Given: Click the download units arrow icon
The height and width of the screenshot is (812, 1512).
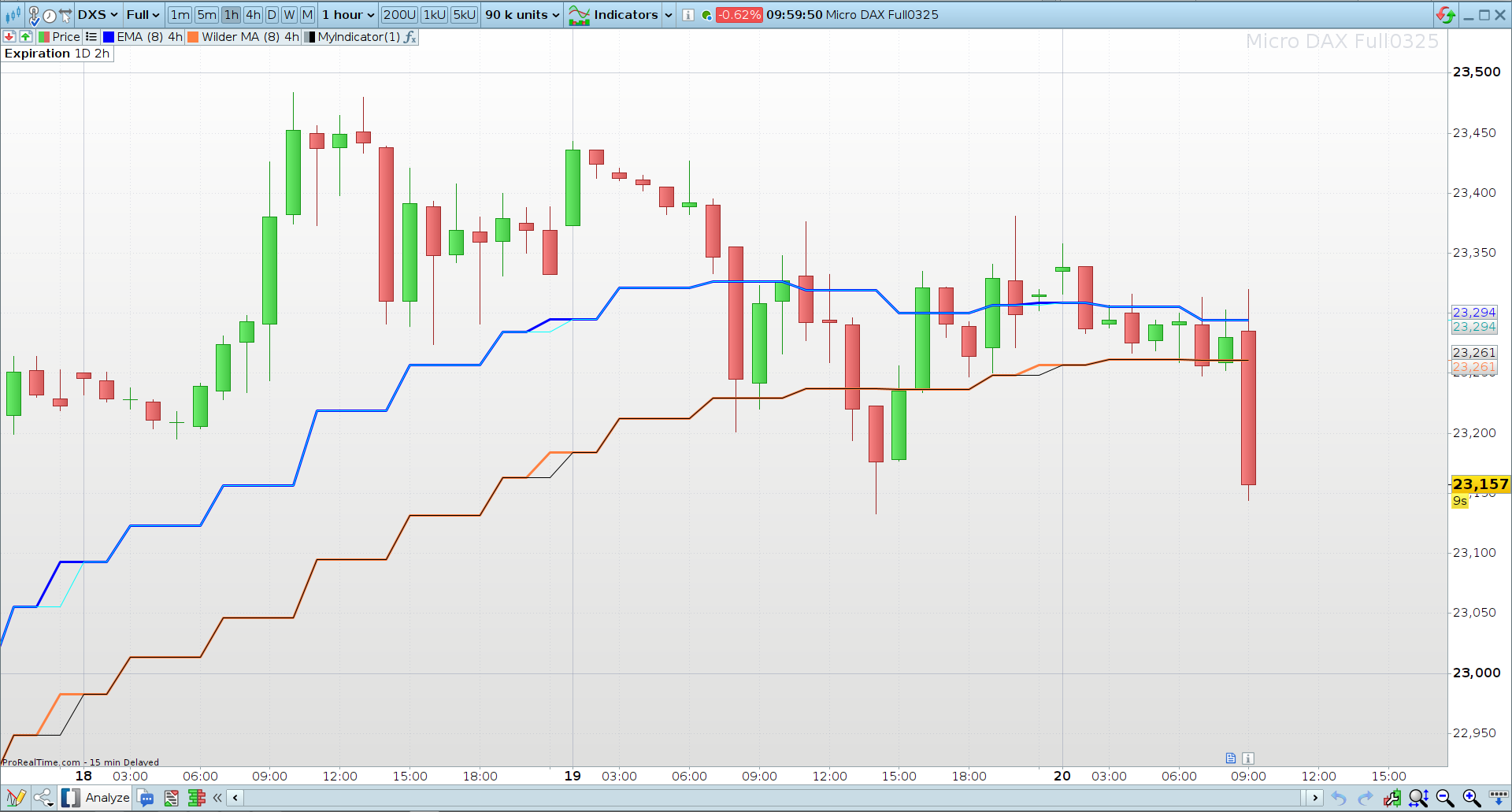Looking at the screenshot, I should 1498,798.
